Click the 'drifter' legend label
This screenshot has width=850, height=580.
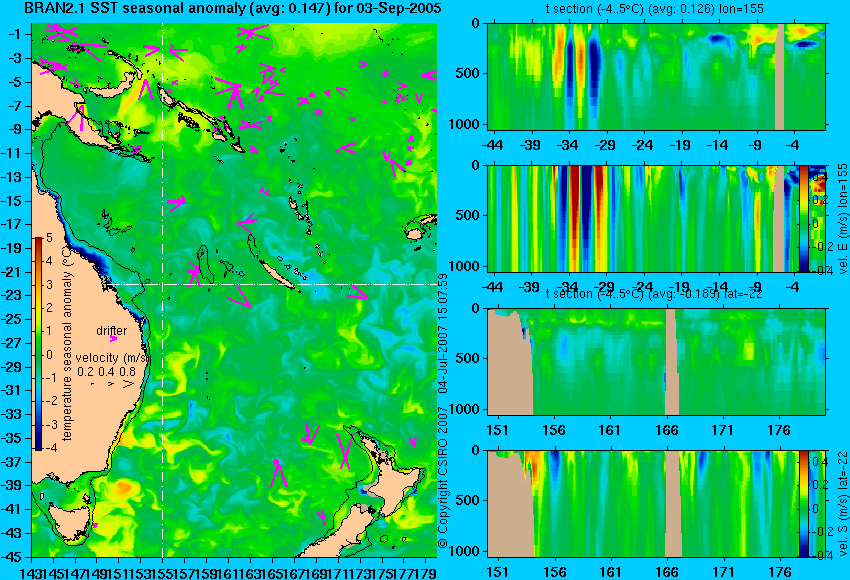tap(112, 331)
